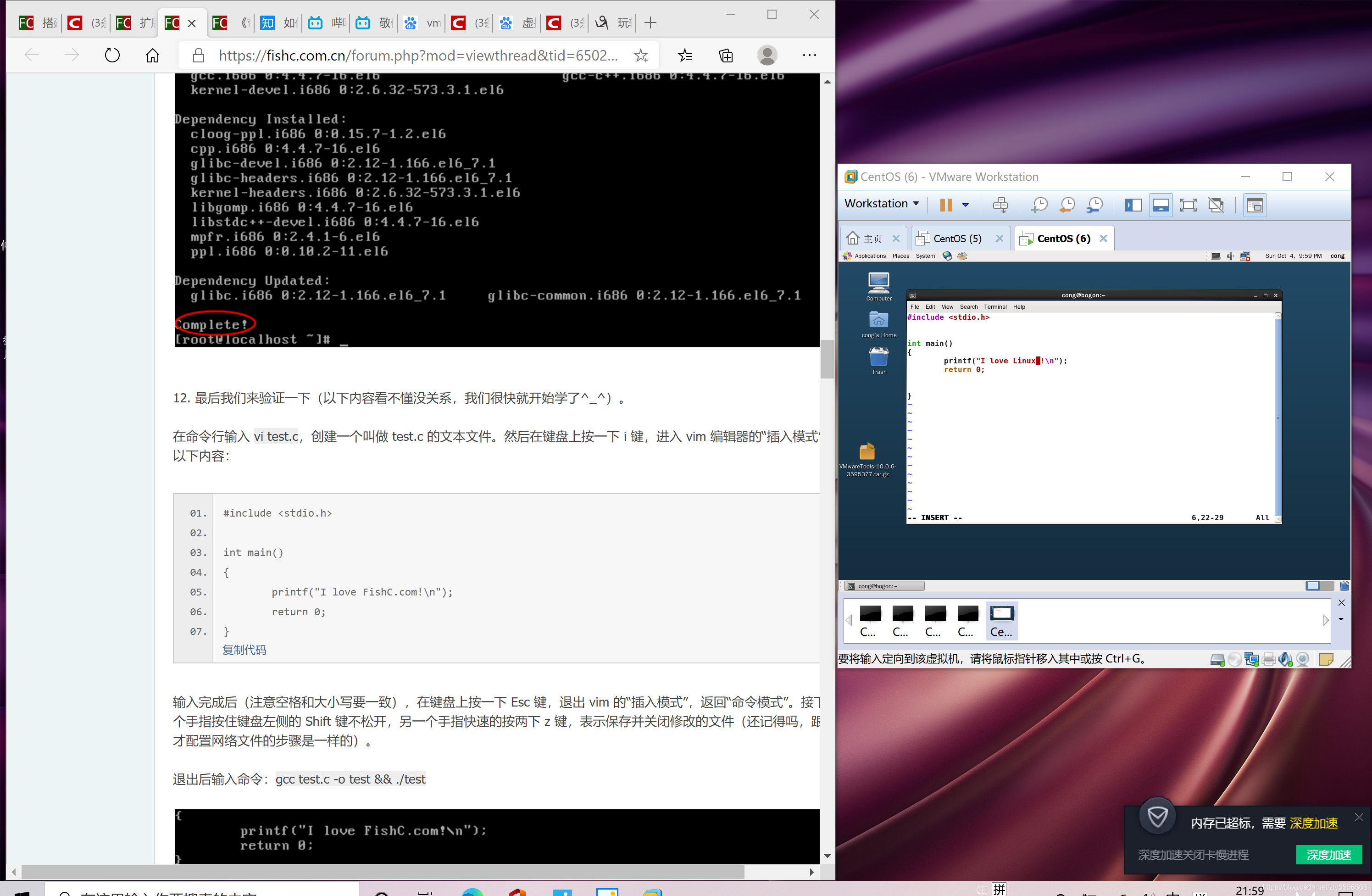Expand the thumbnail bar options arrow
The height and width of the screenshot is (896, 1372).
(1341, 619)
